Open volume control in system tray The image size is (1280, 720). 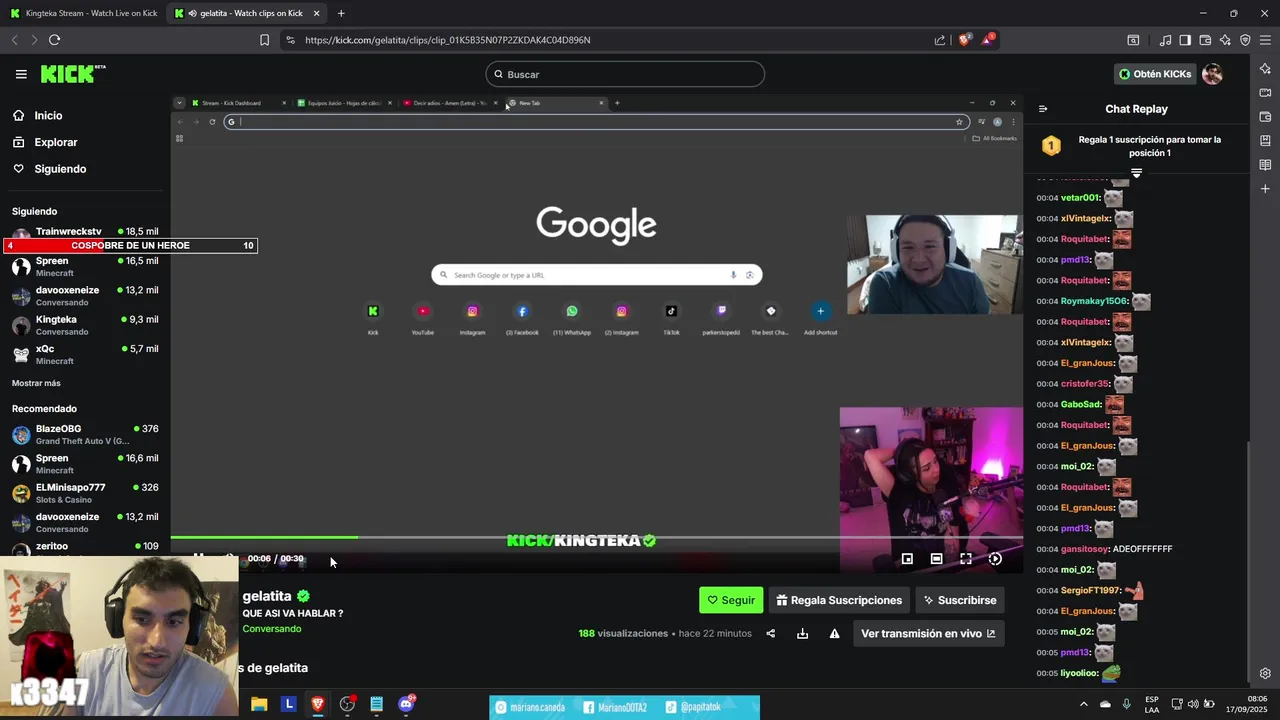click(x=1192, y=704)
